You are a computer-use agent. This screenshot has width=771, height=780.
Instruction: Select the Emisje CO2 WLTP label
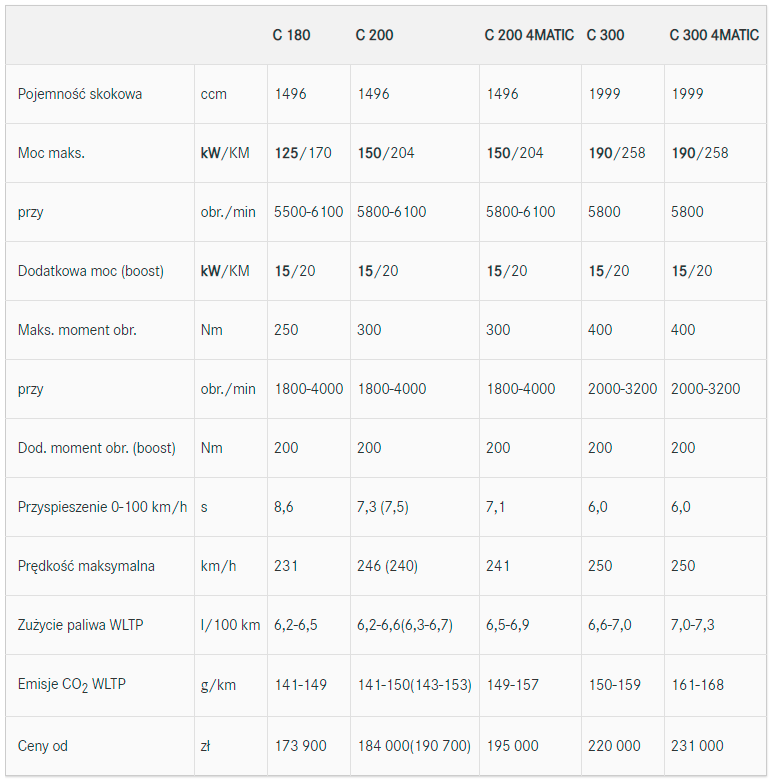72,684
